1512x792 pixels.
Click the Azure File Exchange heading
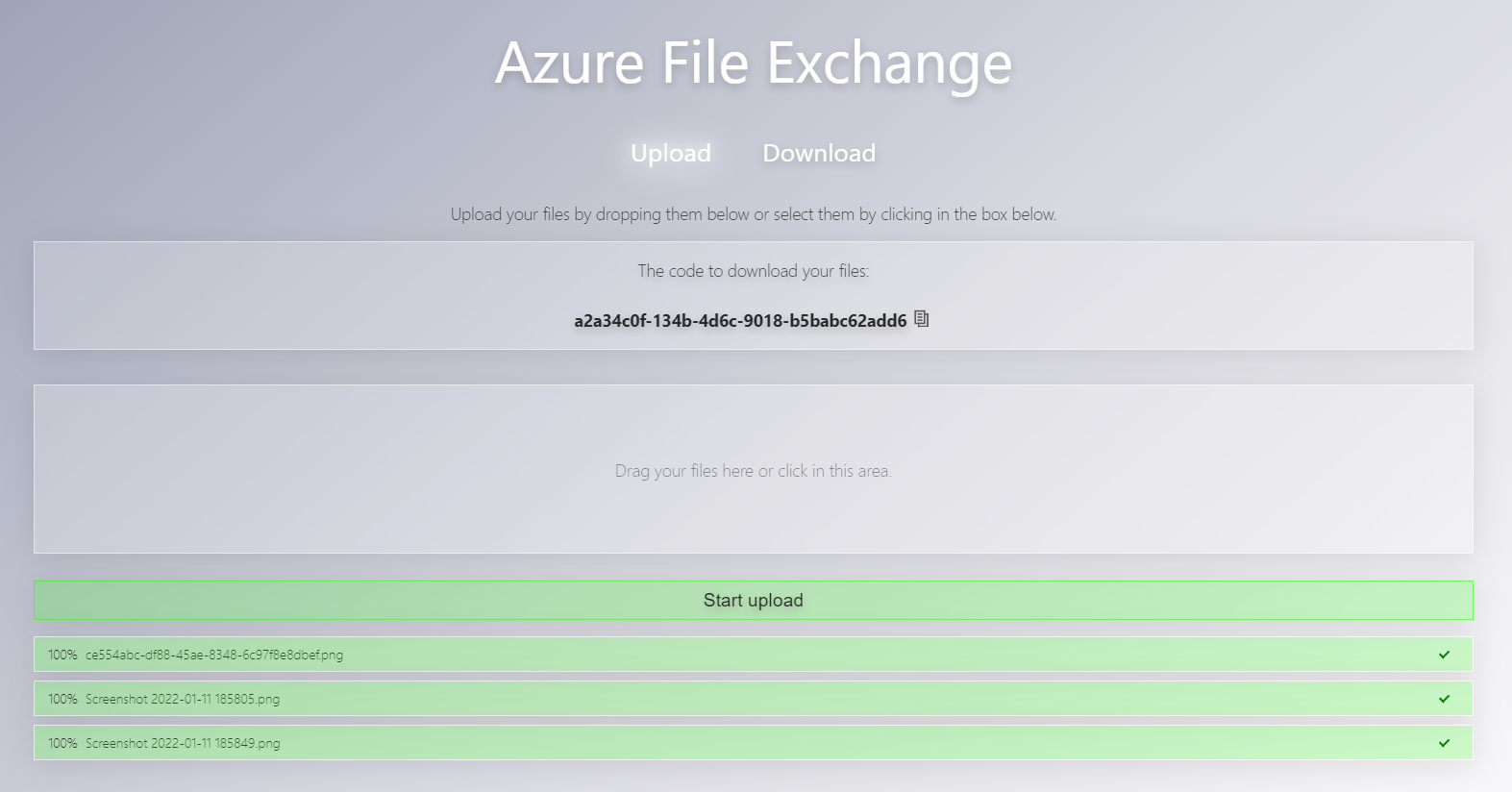click(754, 63)
